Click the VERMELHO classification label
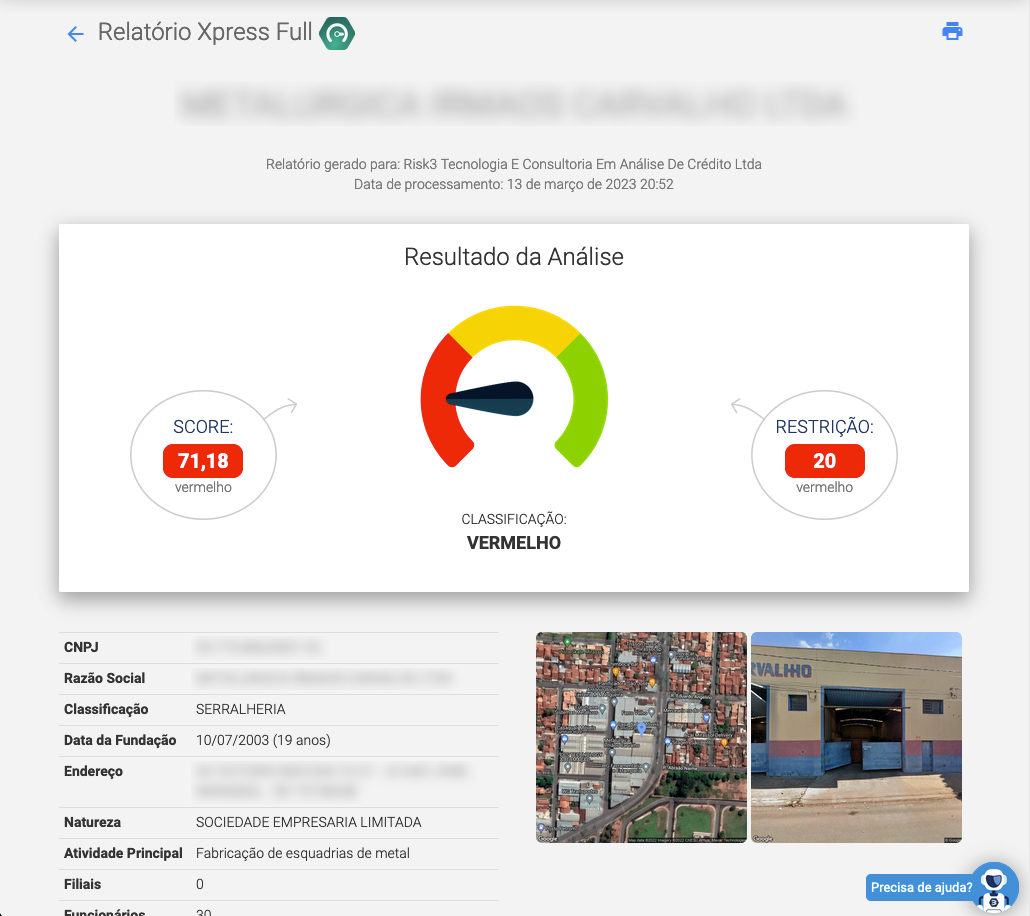1030x916 pixels. (x=514, y=543)
